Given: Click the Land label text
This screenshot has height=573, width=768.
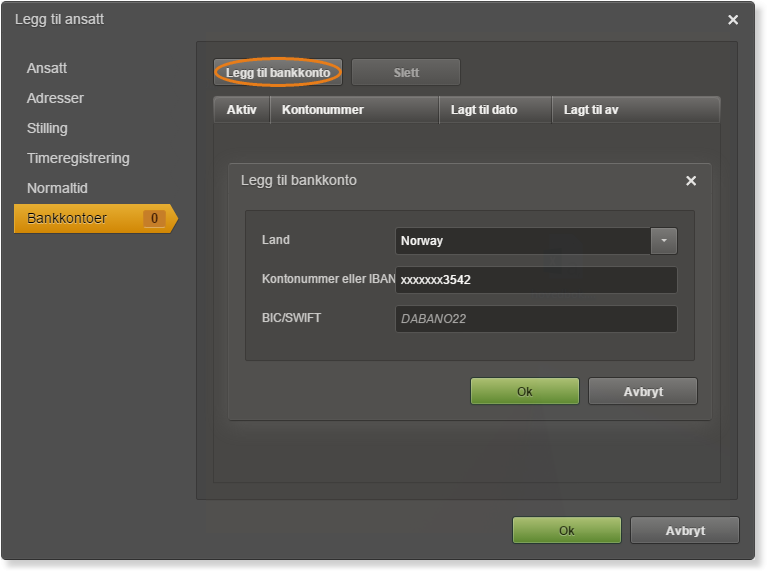Looking at the screenshot, I should (276, 240).
